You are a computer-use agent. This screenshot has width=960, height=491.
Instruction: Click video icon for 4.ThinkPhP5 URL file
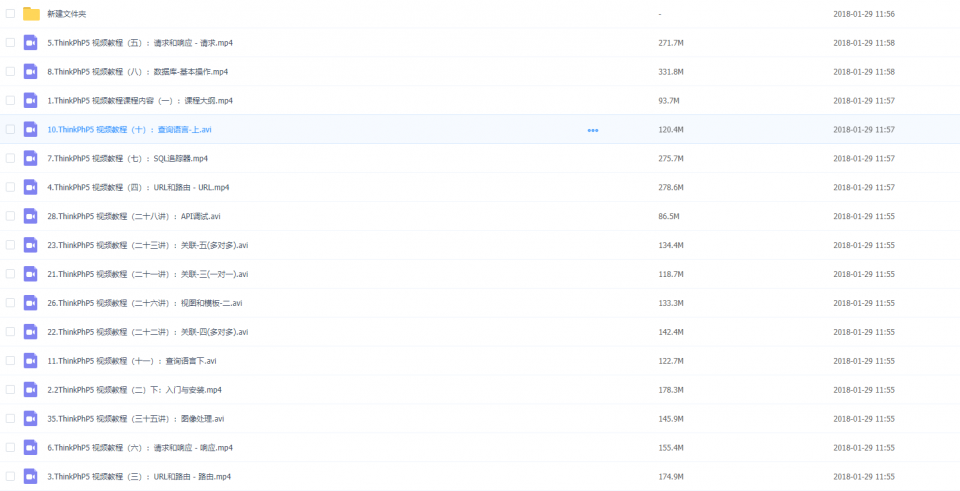[31, 187]
